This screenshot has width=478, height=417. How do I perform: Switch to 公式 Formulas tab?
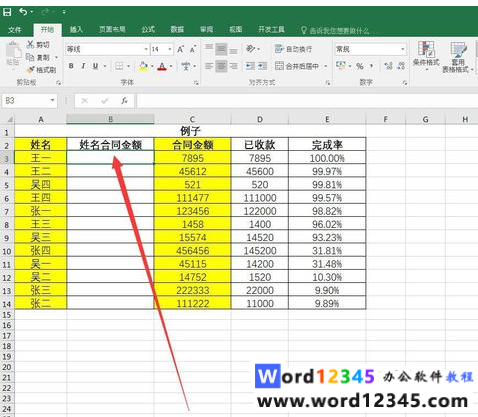pyautogui.click(x=148, y=30)
